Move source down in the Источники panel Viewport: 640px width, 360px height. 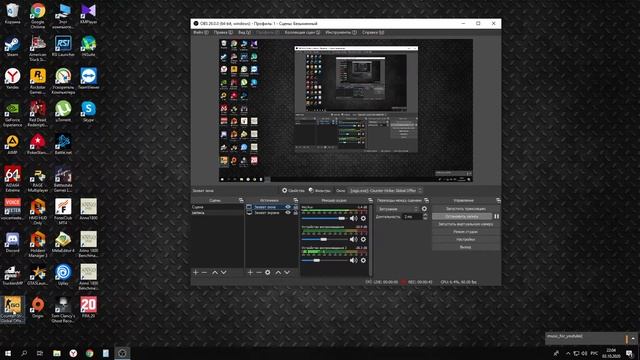pos(287,272)
